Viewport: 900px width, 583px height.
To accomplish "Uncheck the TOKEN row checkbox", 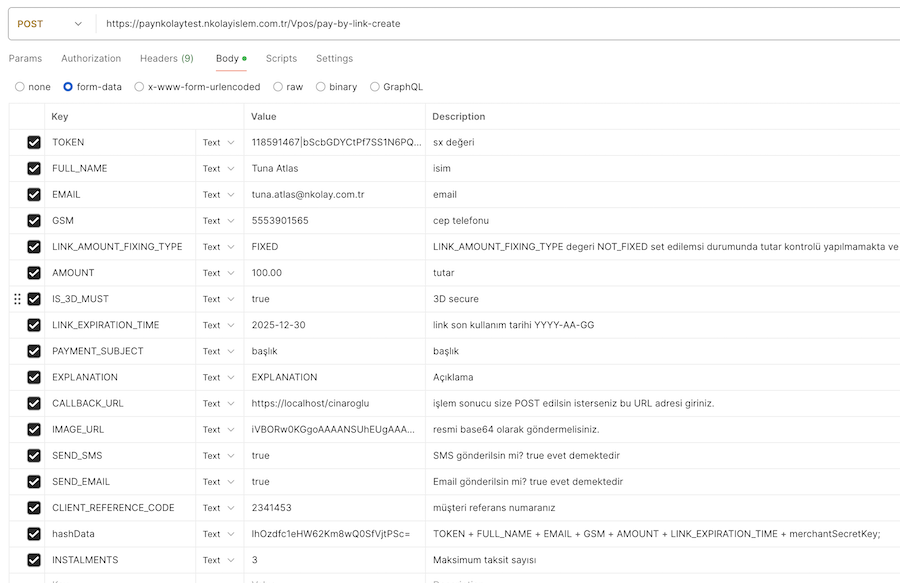I will click(34, 142).
